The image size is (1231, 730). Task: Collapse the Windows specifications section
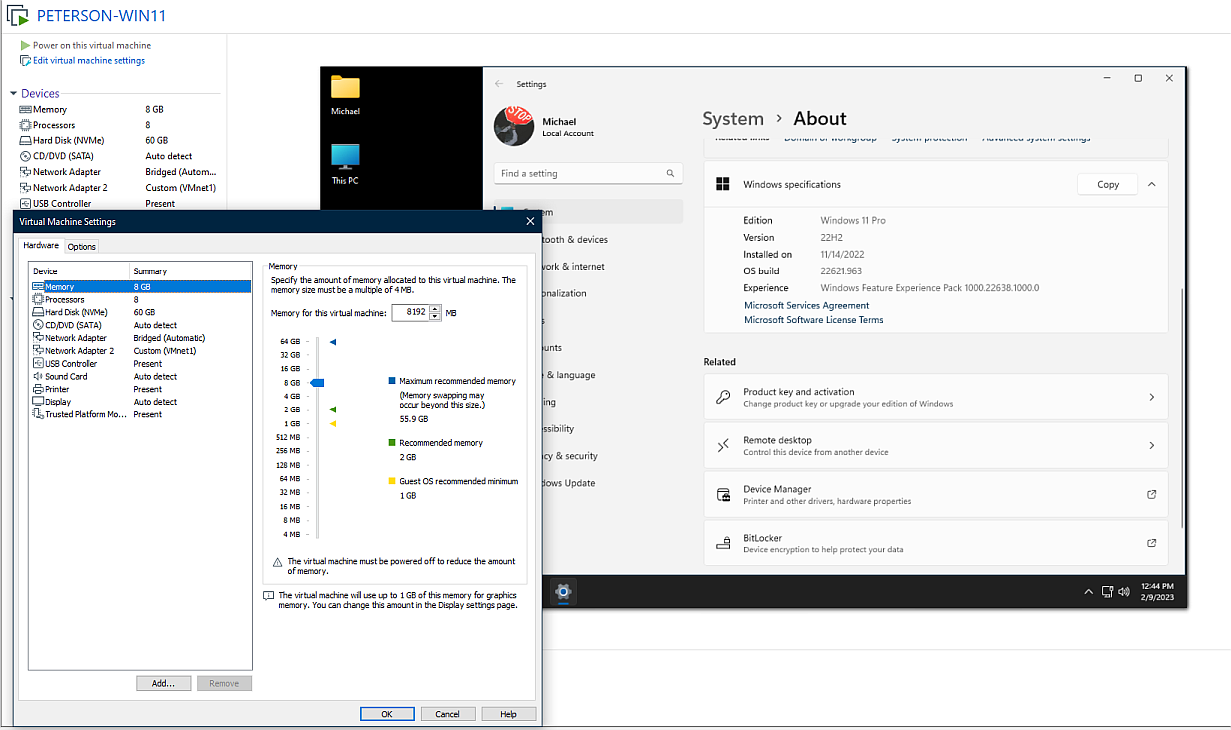pyautogui.click(x=1151, y=185)
